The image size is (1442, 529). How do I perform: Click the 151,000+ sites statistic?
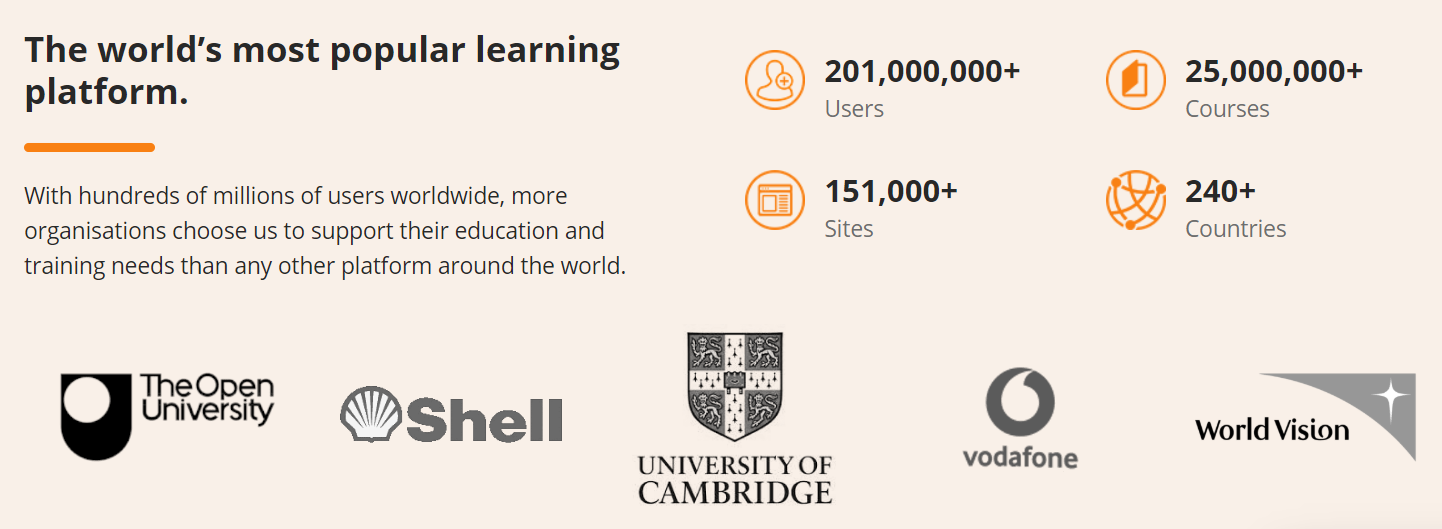point(891,191)
